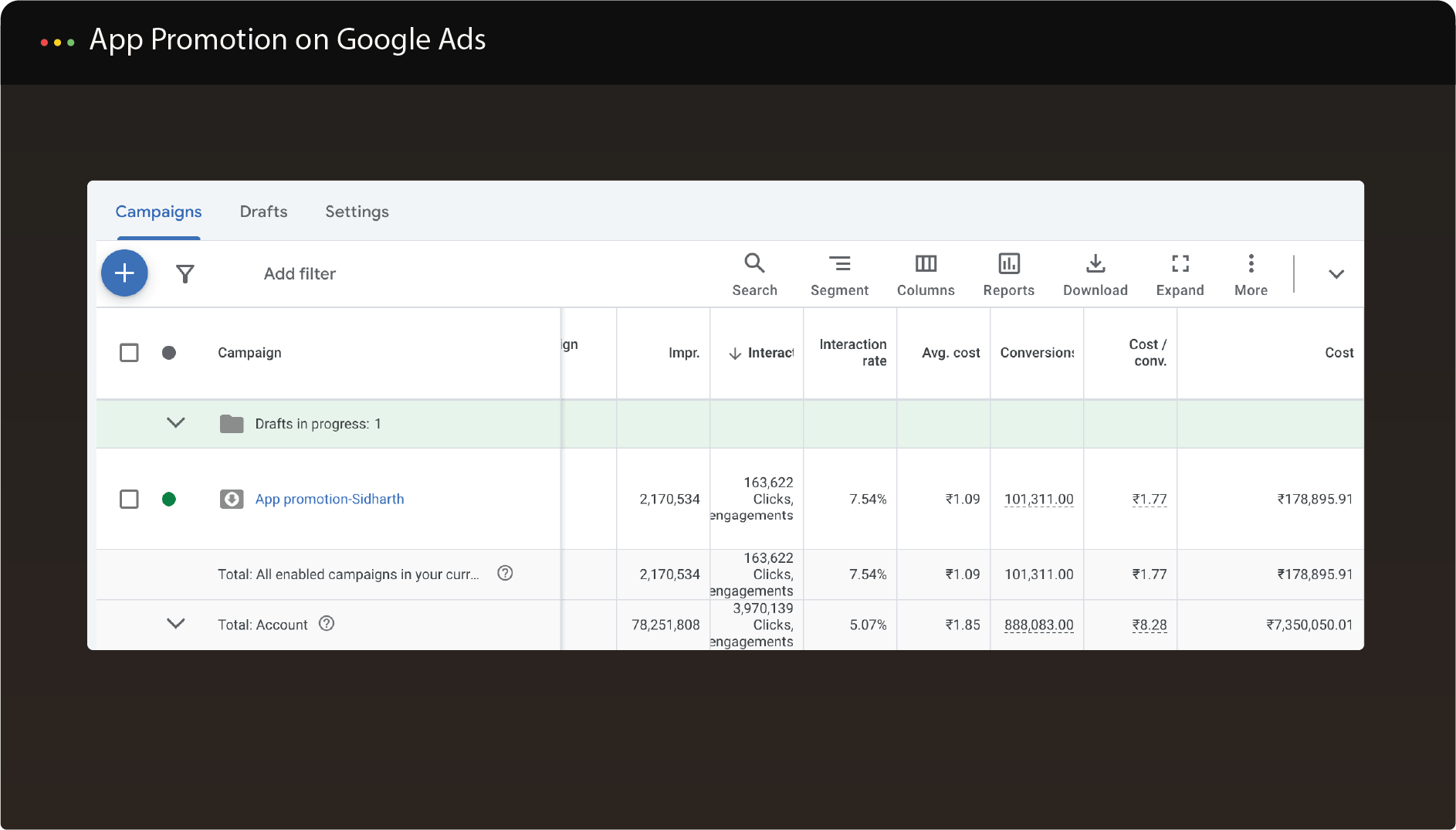Click account conversions value 888,083.00
The width and height of the screenshot is (1456, 830).
point(1038,625)
